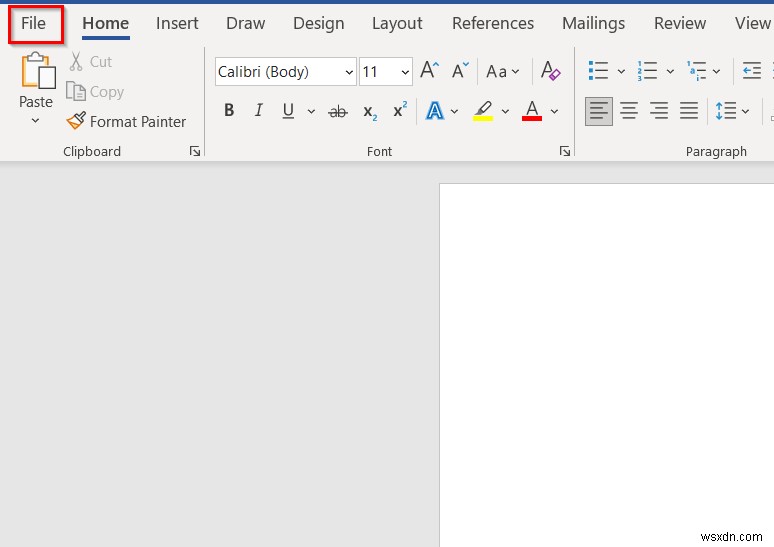The width and height of the screenshot is (774, 547).
Task: Decrease paragraph indent
Action: point(752,71)
